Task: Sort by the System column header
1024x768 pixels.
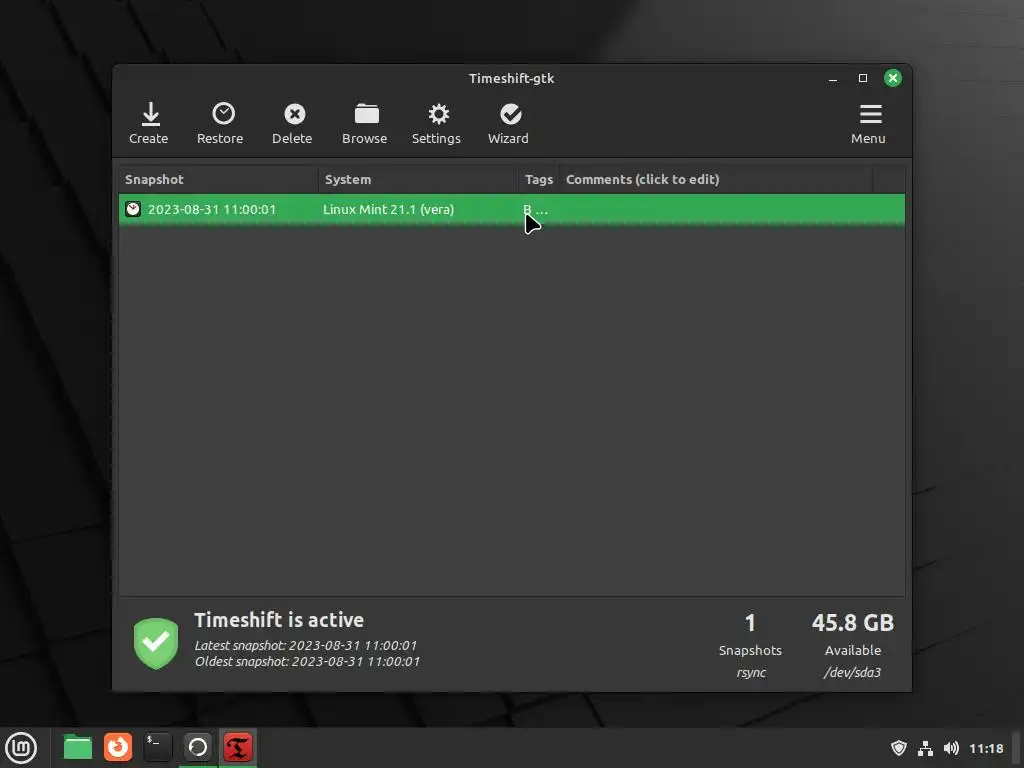Action: [x=419, y=180]
